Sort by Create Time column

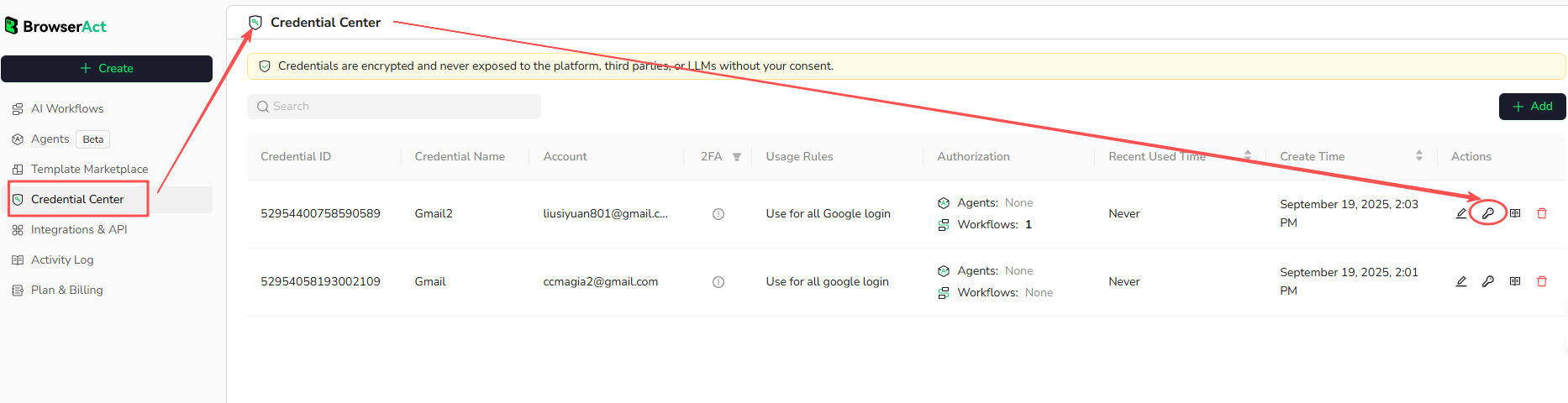[1419, 156]
